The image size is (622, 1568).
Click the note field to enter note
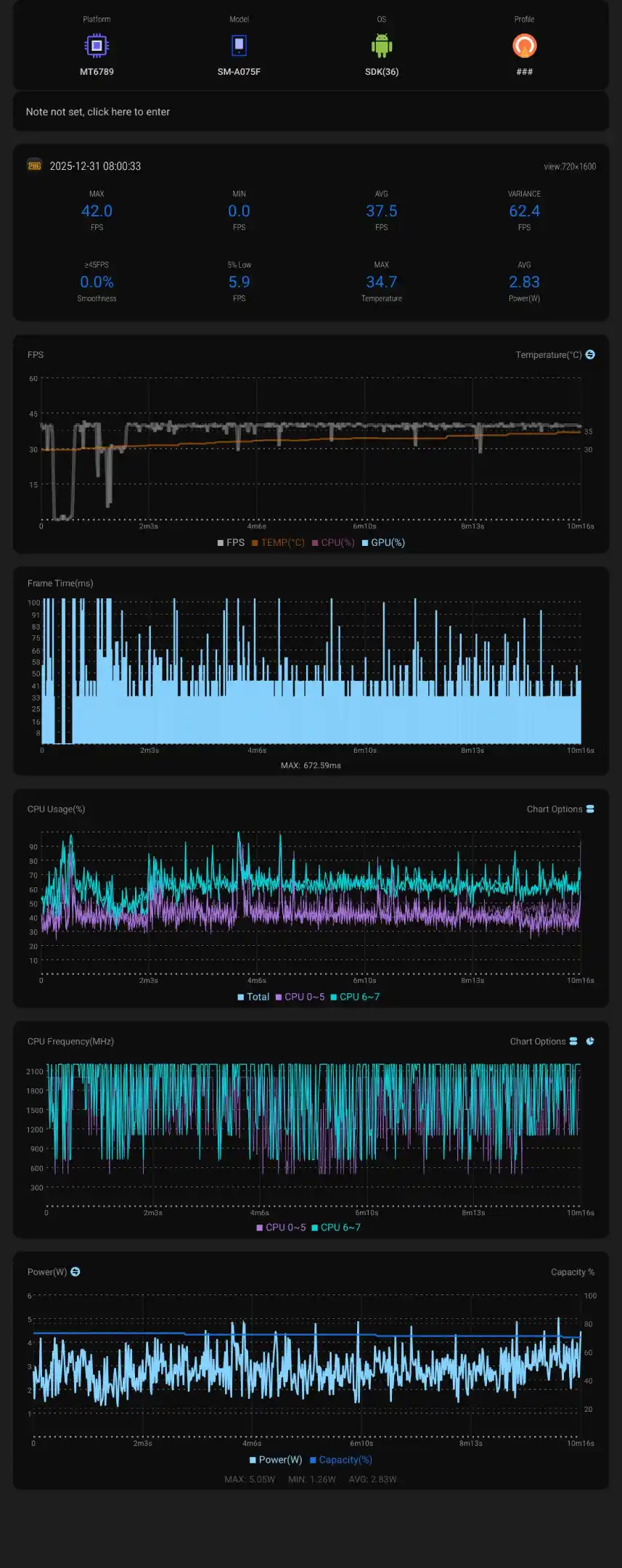[311, 112]
